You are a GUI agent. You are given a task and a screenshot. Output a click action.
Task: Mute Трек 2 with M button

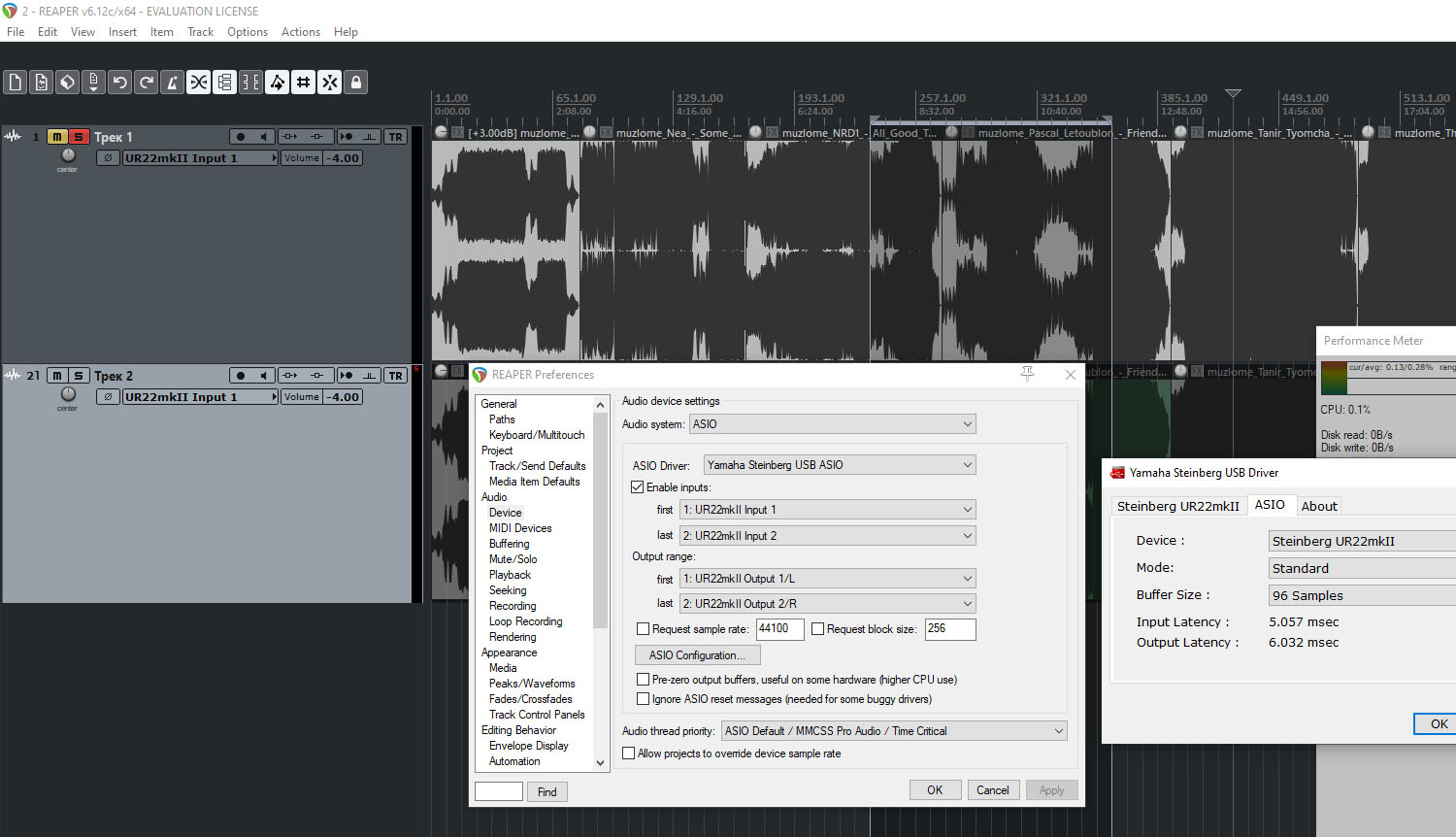(x=57, y=376)
